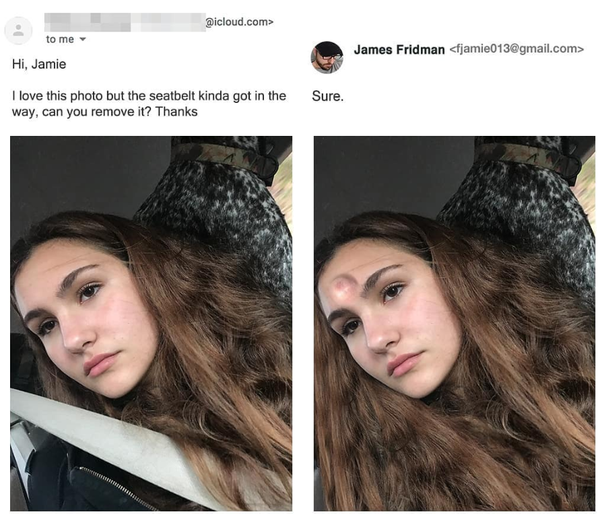Open the edited photo in the reply

pos(455,323)
